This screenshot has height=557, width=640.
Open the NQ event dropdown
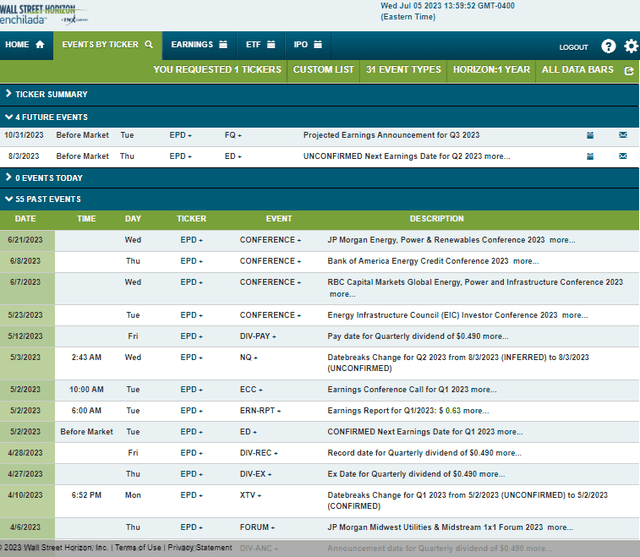click(x=249, y=357)
